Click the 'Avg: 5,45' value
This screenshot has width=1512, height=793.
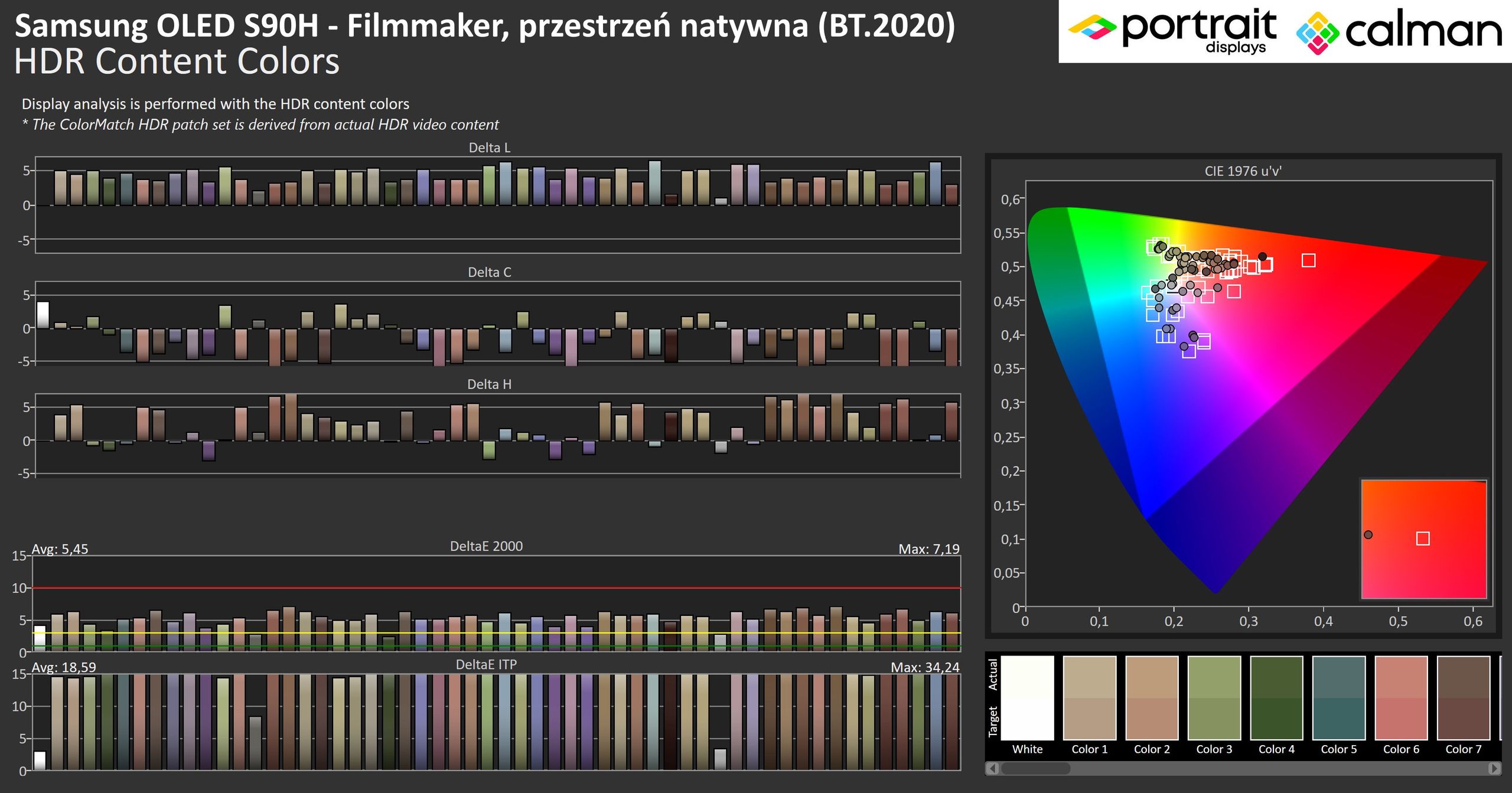(60, 549)
